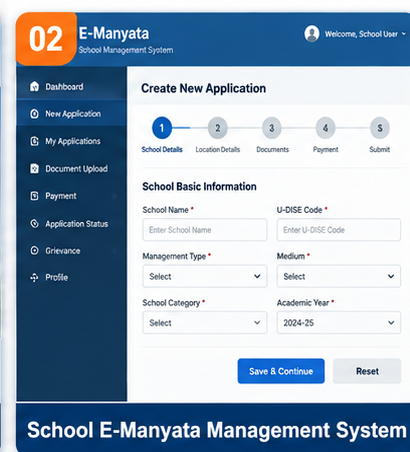Image resolution: width=410 pixels, height=452 pixels.
Task: Jump to step 4 Payment circle
Action: (x=326, y=128)
